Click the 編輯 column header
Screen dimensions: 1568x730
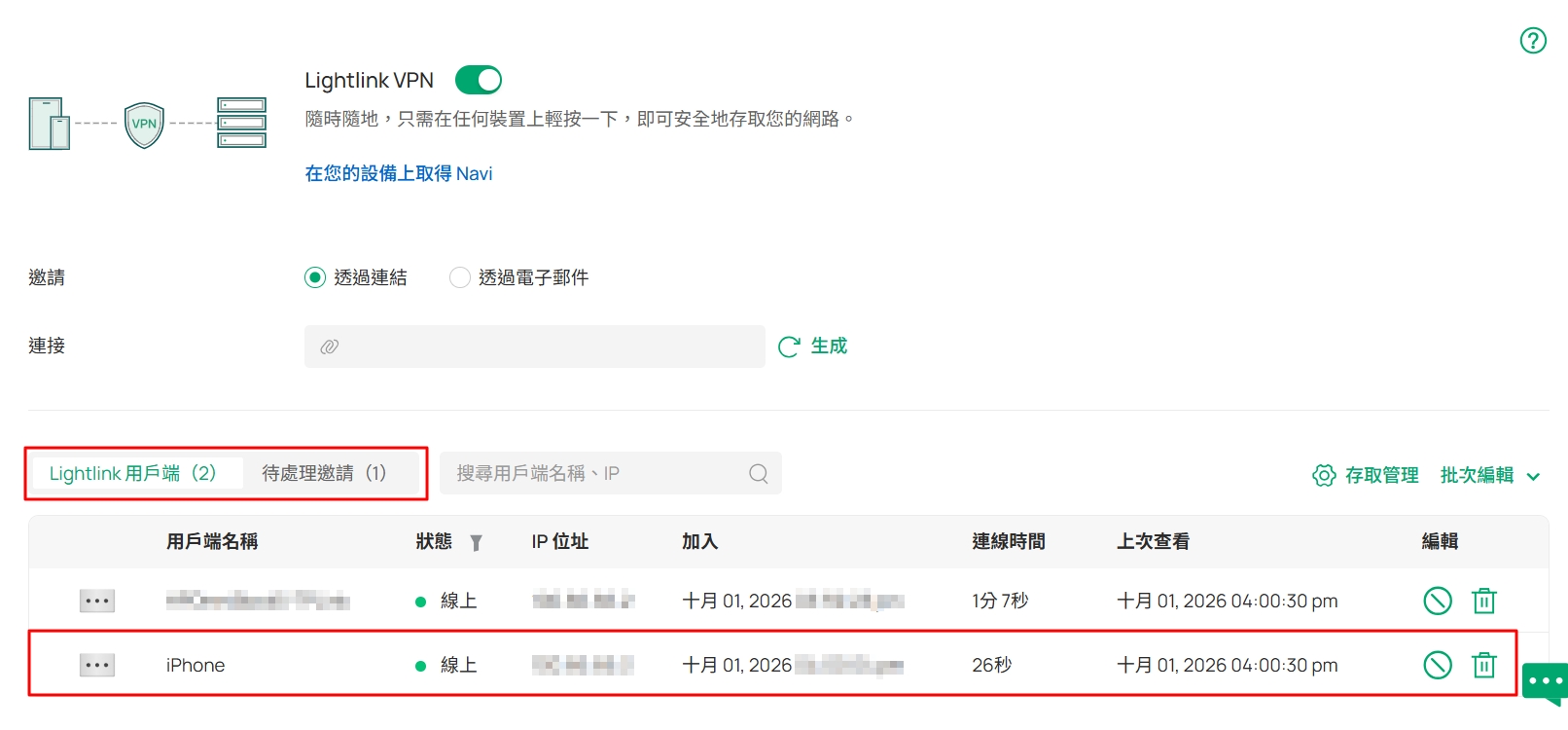[x=1440, y=541]
